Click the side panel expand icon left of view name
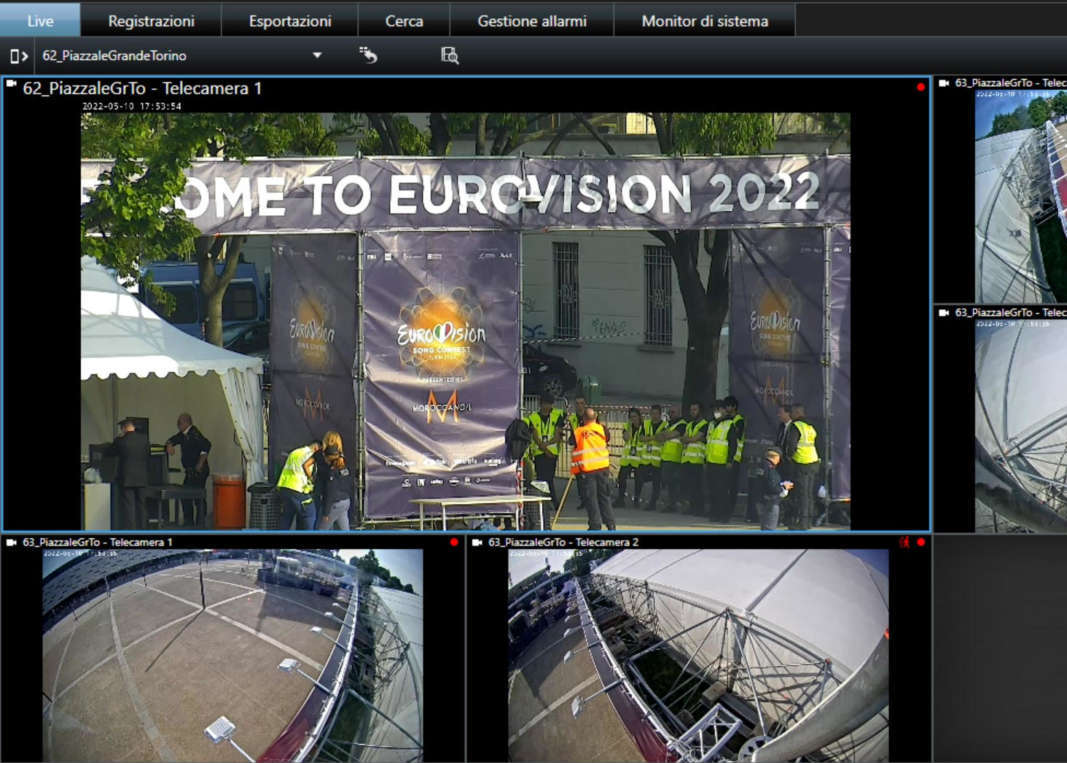The width and height of the screenshot is (1067, 763). coord(18,56)
